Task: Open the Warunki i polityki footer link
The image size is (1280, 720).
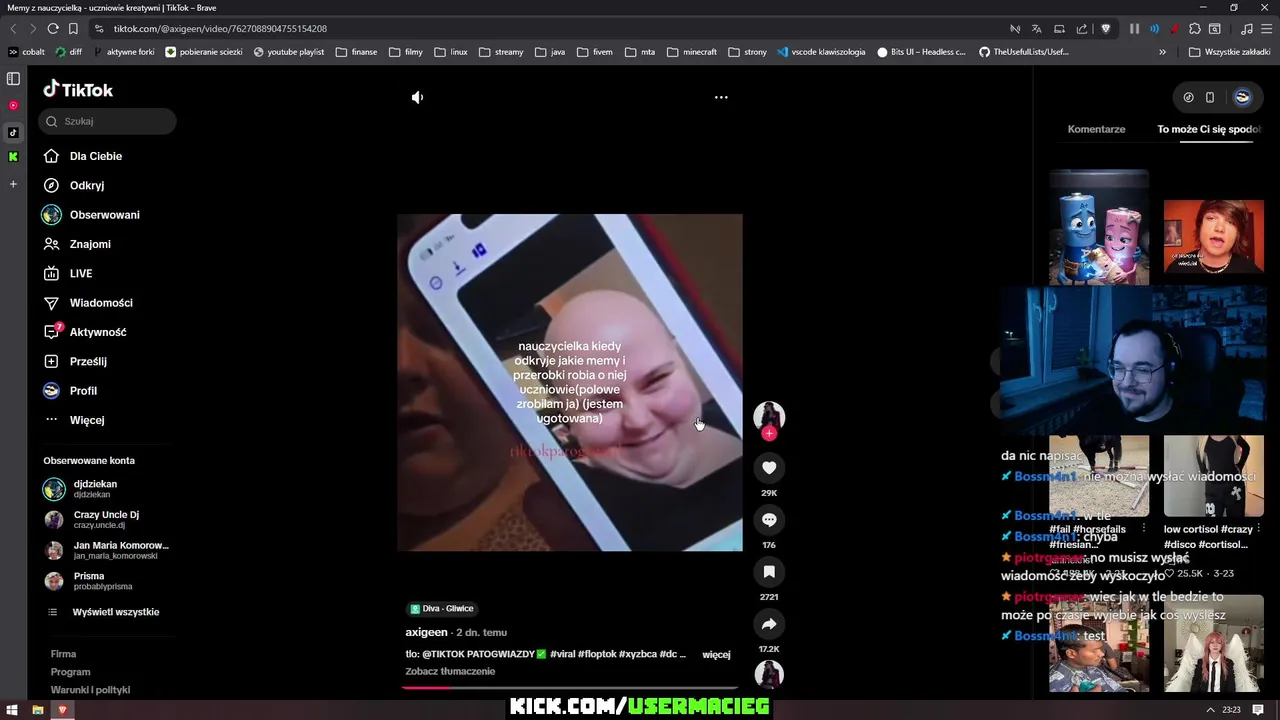Action: coord(90,690)
